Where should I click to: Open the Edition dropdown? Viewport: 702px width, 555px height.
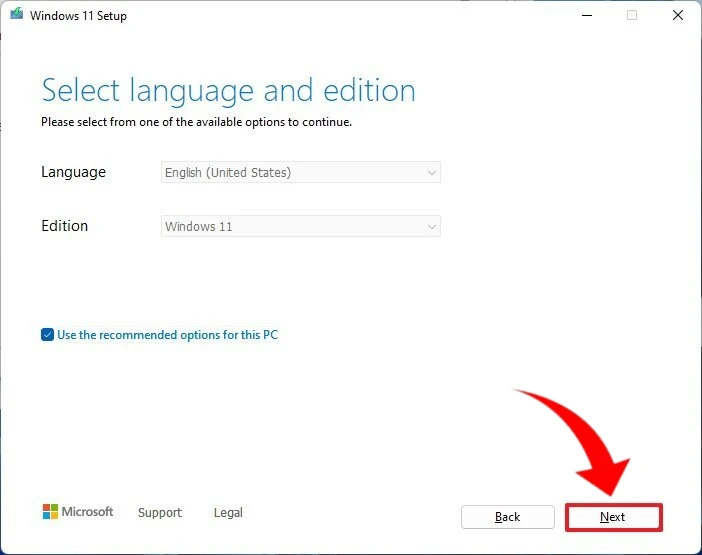301,226
